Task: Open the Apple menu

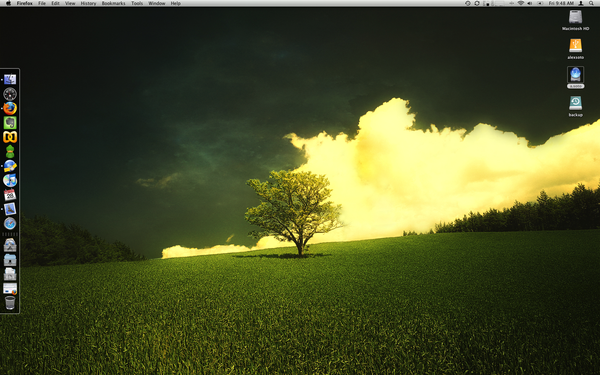Action: (x=8, y=3)
